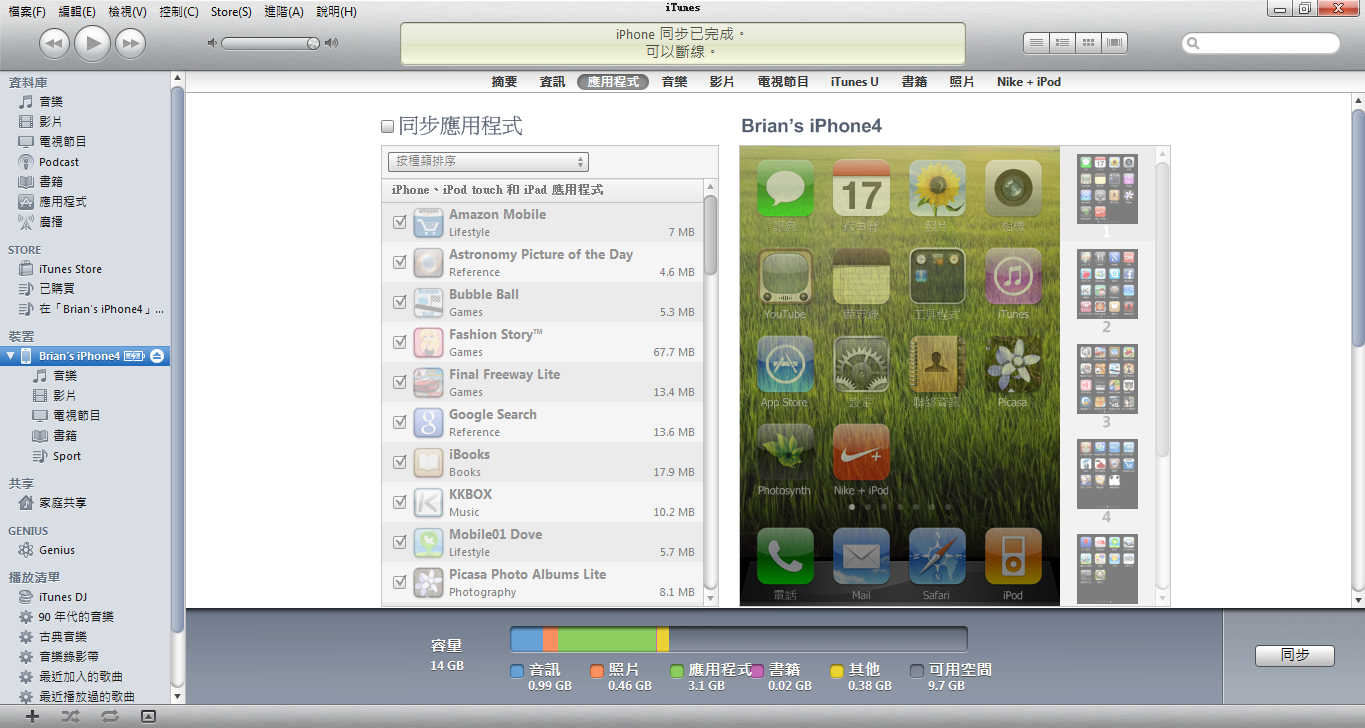Select the Contacts app icon on home screen
This screenshot has width=1365, height=728.
(937, 364)
